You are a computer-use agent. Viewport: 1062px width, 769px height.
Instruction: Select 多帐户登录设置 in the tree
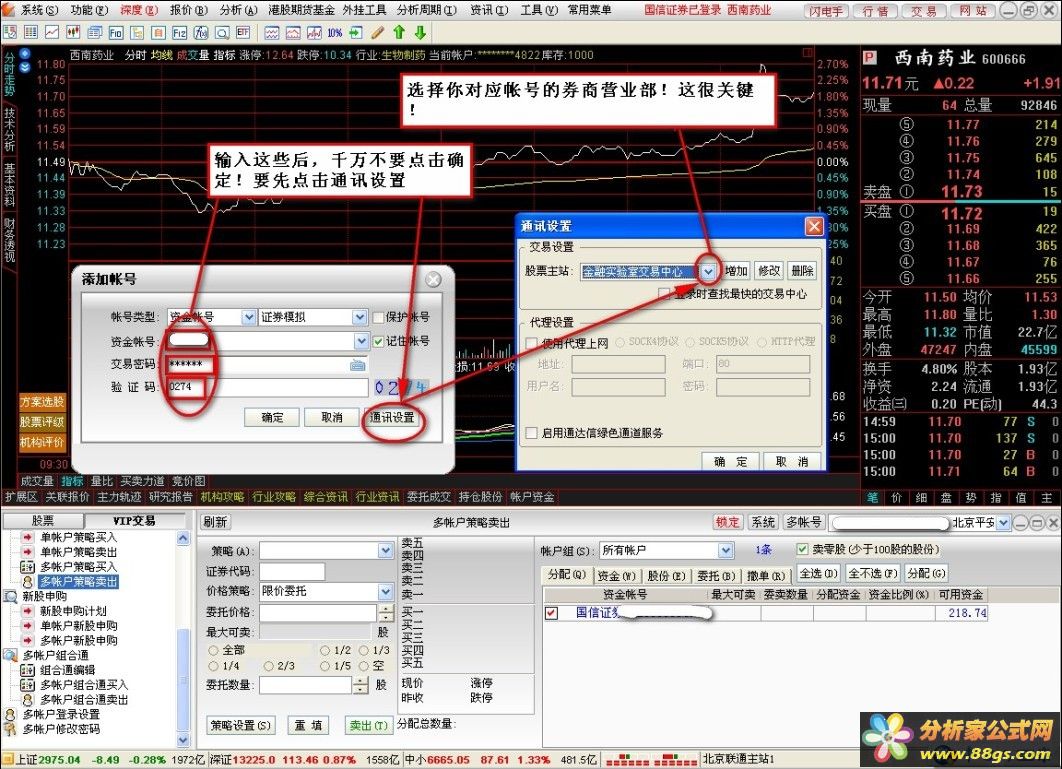pos(61,714)
